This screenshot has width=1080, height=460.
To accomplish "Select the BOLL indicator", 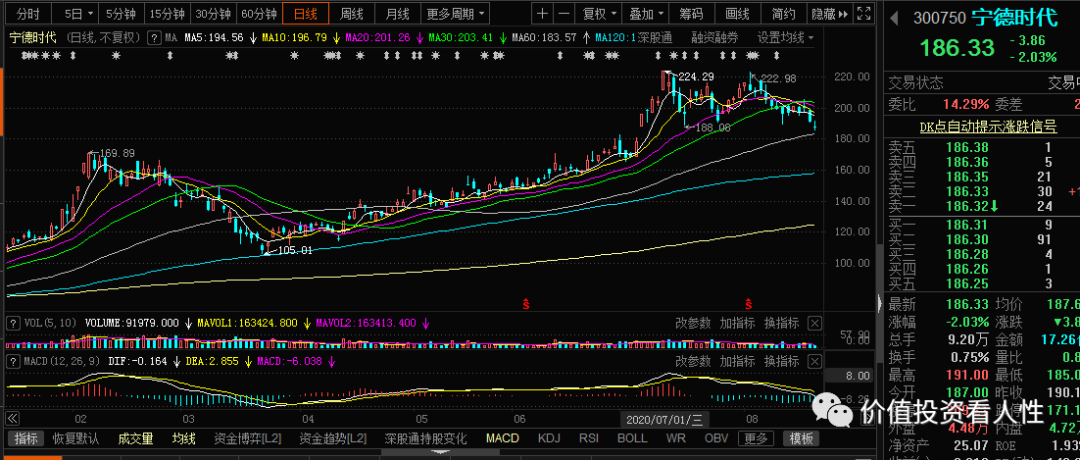I will pos(632,439).
